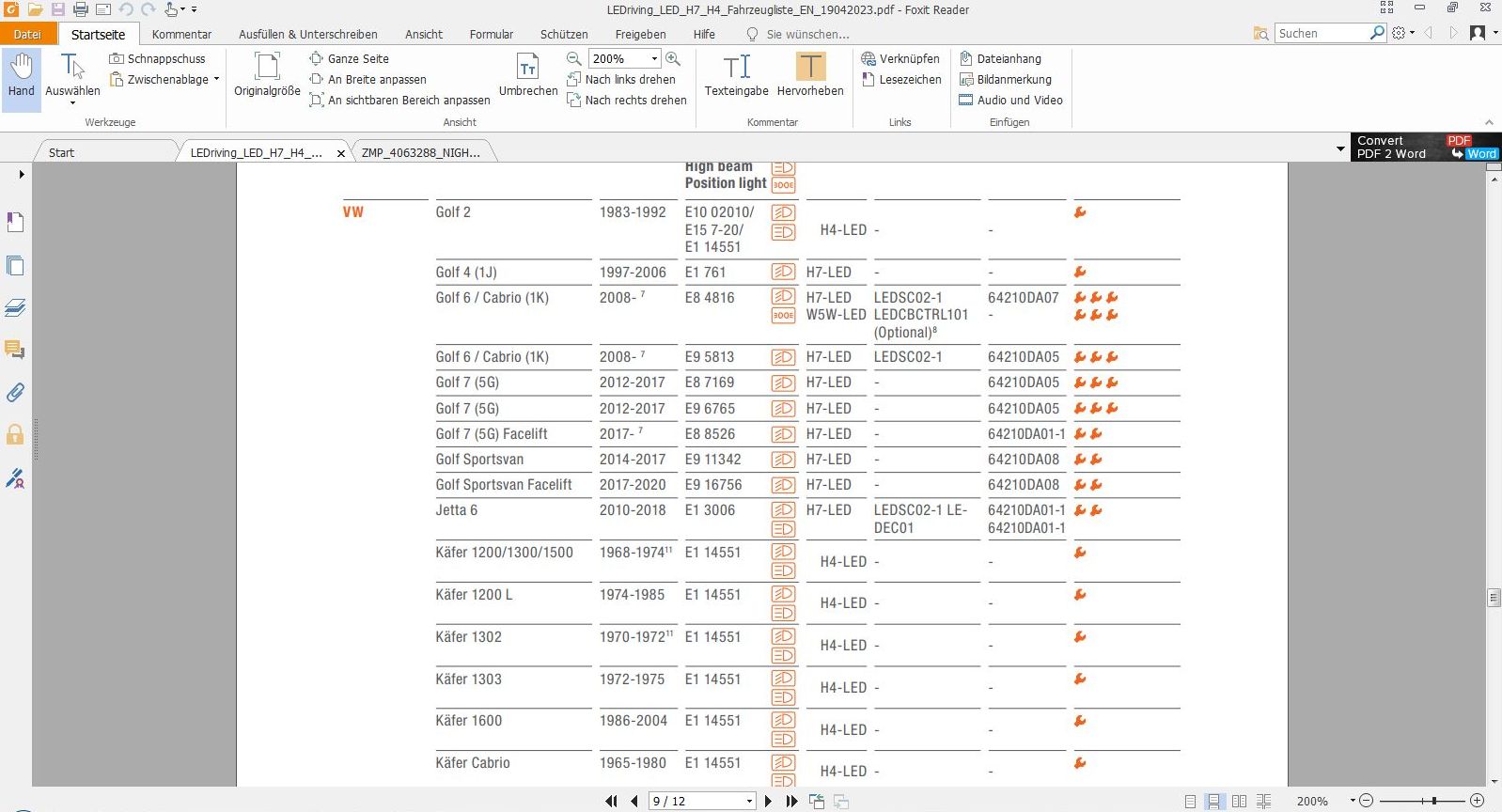Jump to the first page
This screenshot has height=812, width=1502.
(x=611, y=802)
